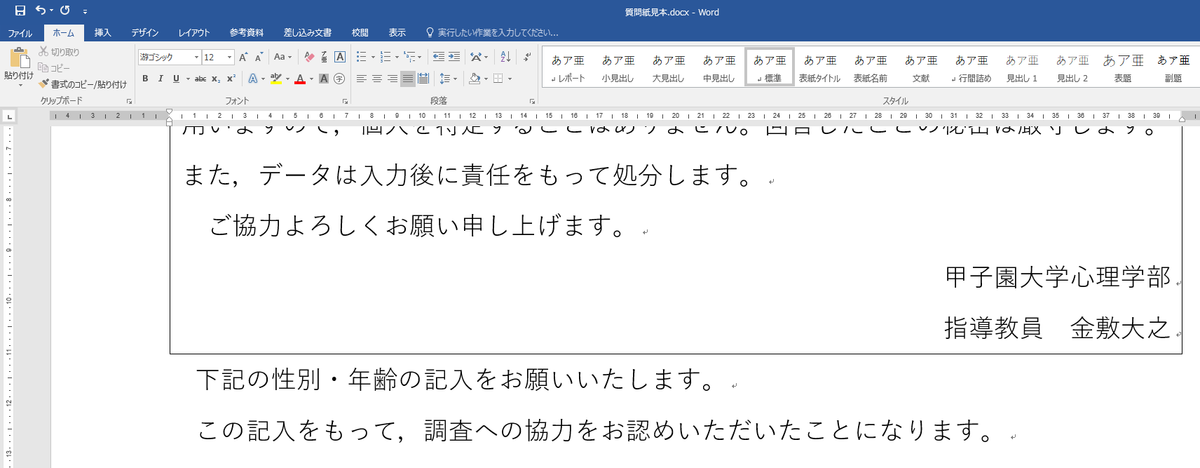Click the text effects outlined A icon

253,79
